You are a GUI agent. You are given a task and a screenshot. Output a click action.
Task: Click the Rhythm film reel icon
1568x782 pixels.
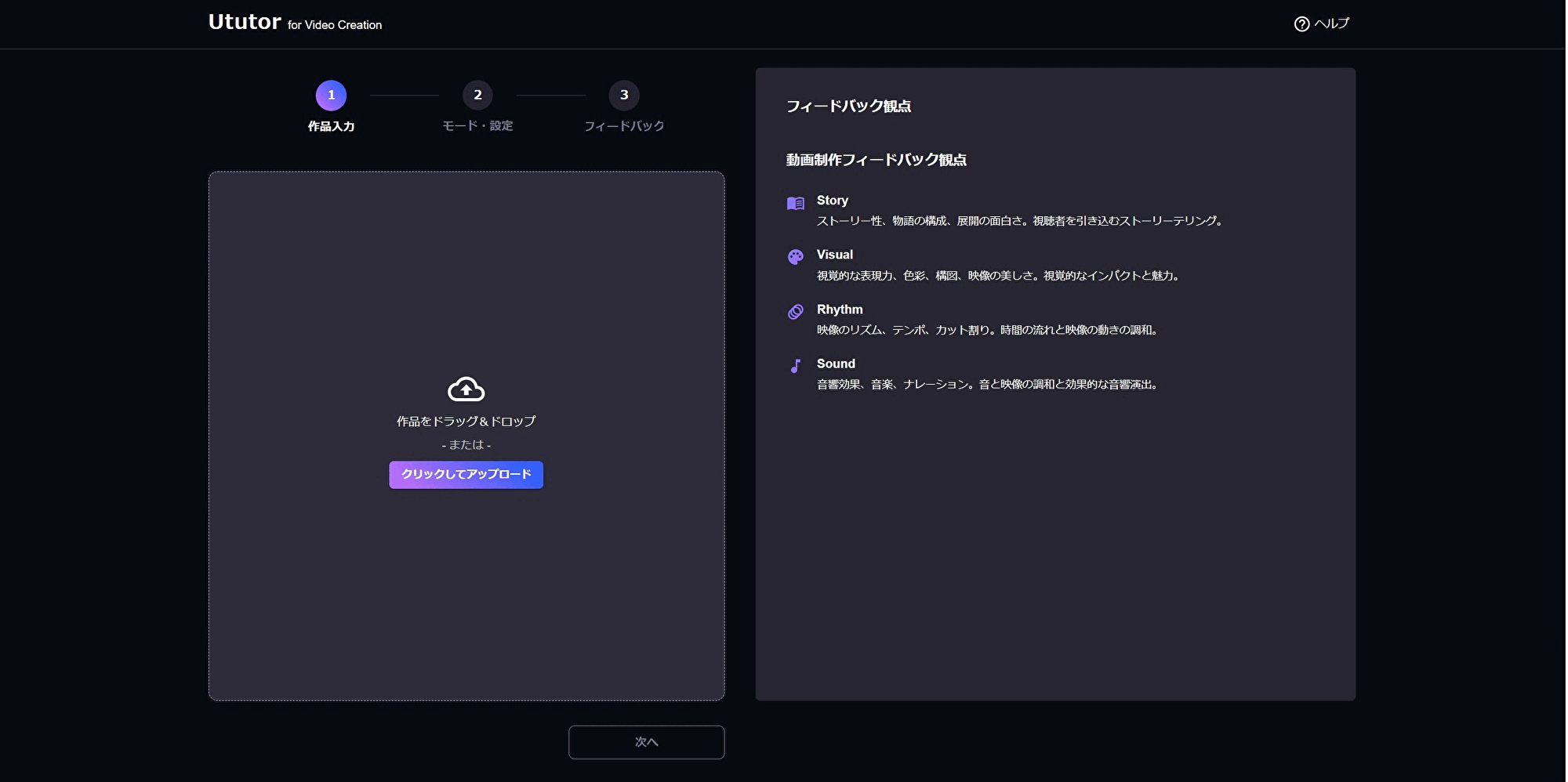795,312
